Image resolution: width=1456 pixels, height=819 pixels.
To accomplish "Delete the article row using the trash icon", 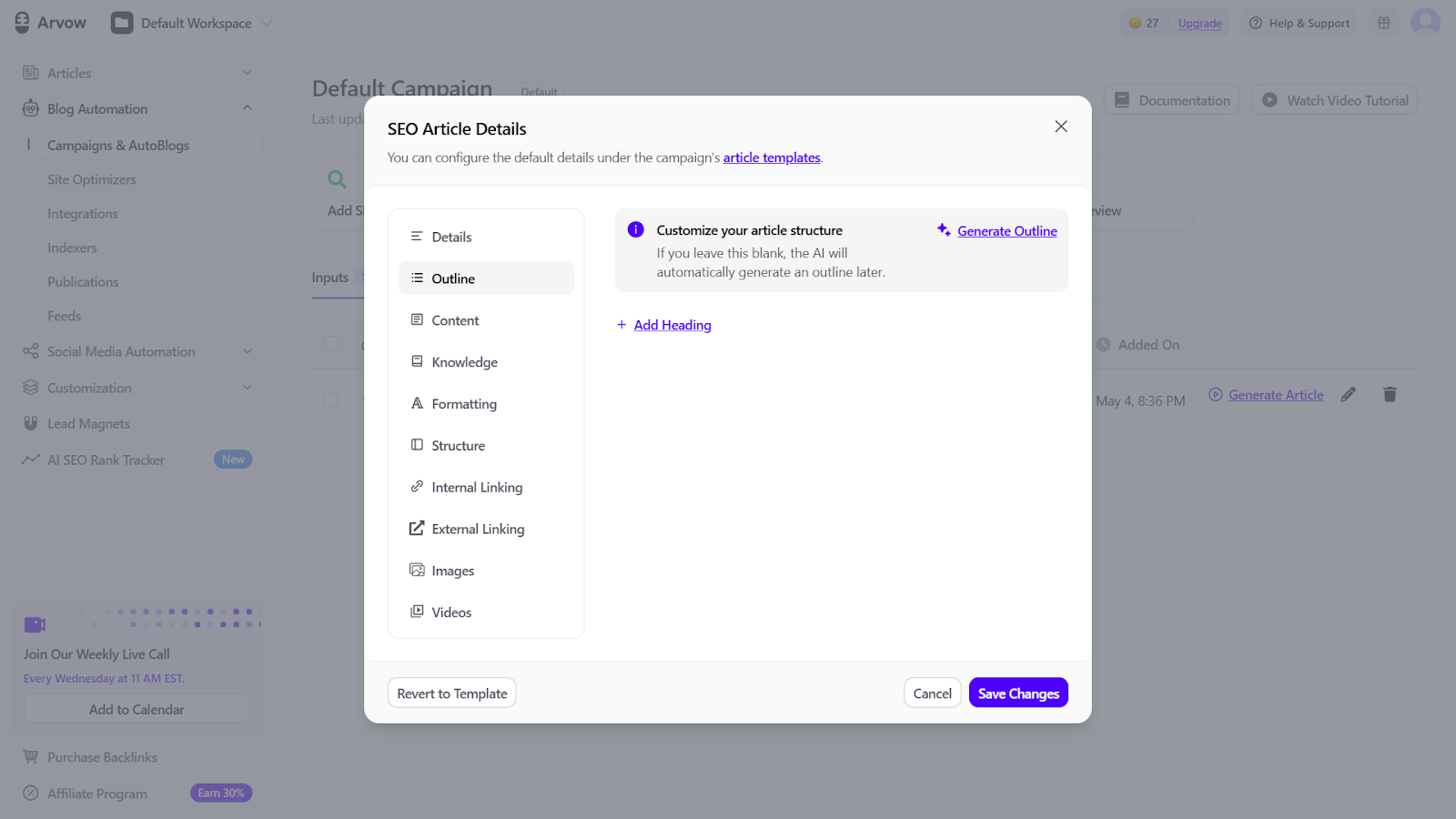I will pyautogui.click(x=1390, y=394).
